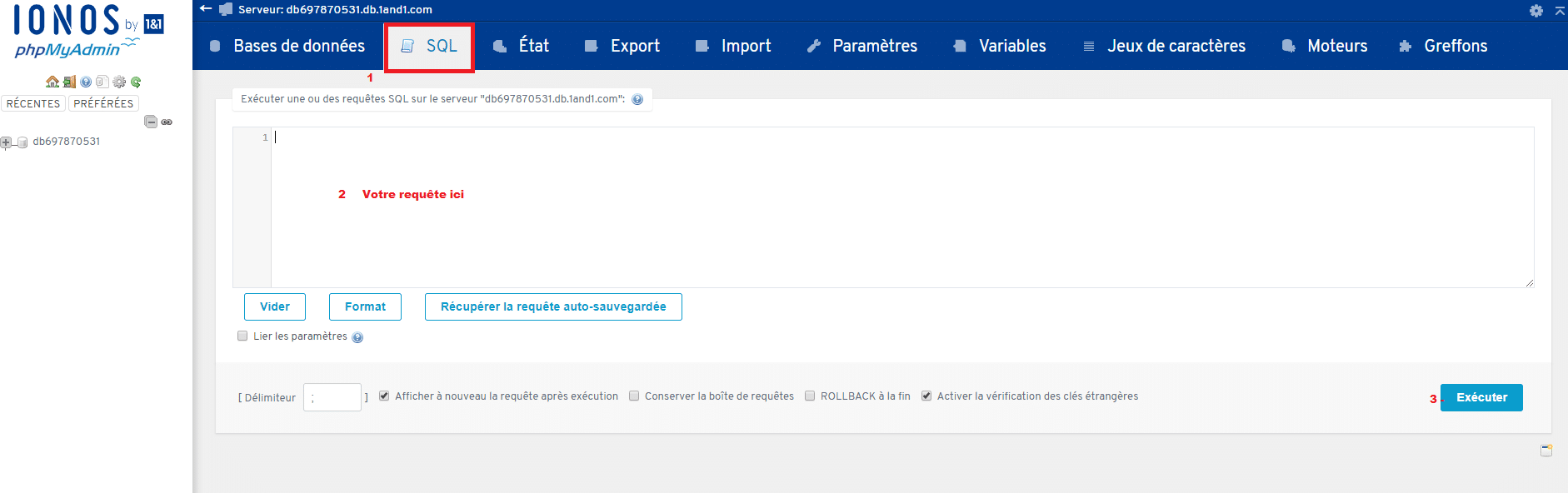The image size is (1568, 493).
Task: Toggle vérification des clés étrangères checkbox
Action: [926, 396]
